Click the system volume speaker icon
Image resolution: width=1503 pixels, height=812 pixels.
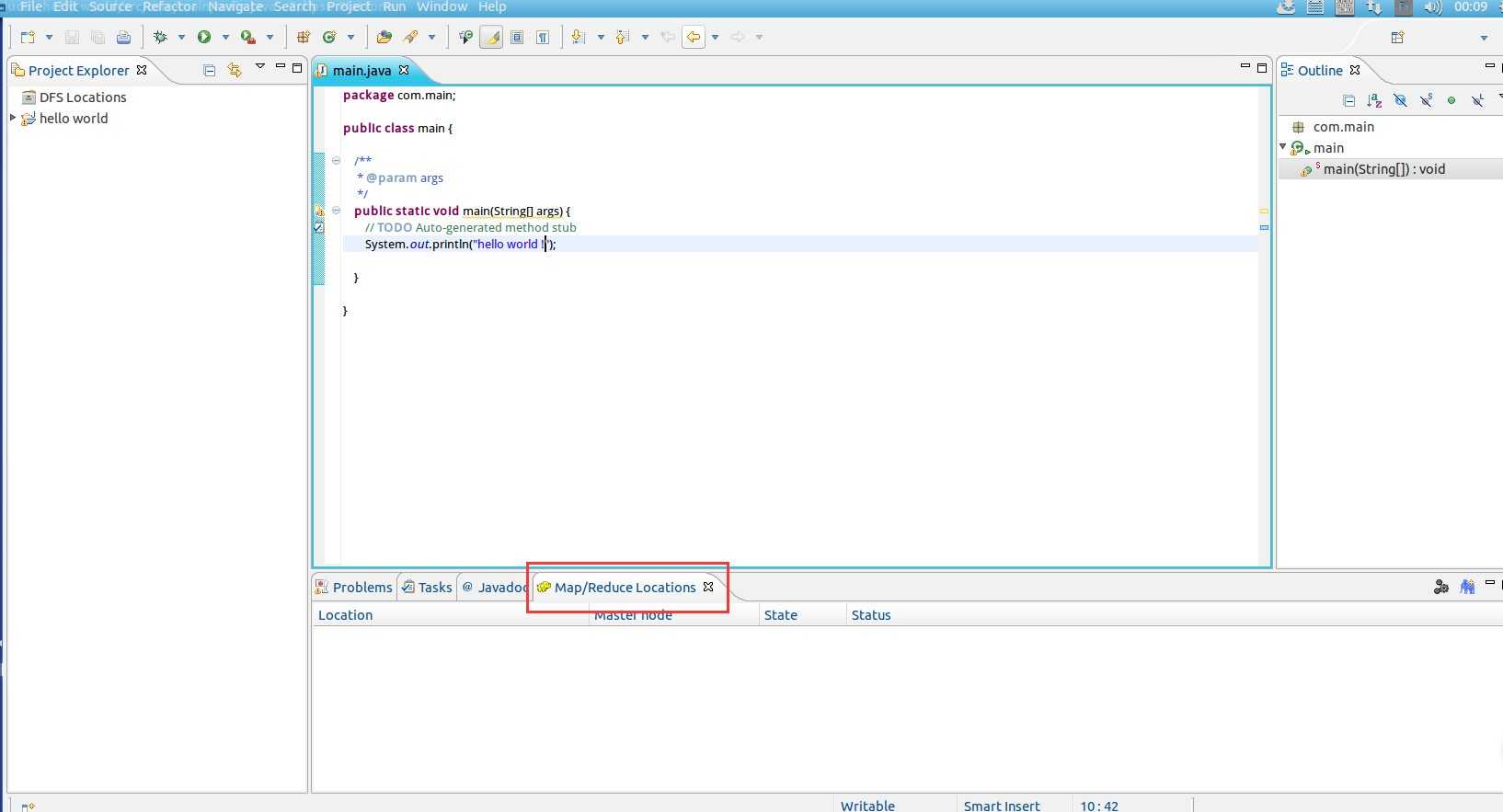click(x=1433, y=7)
